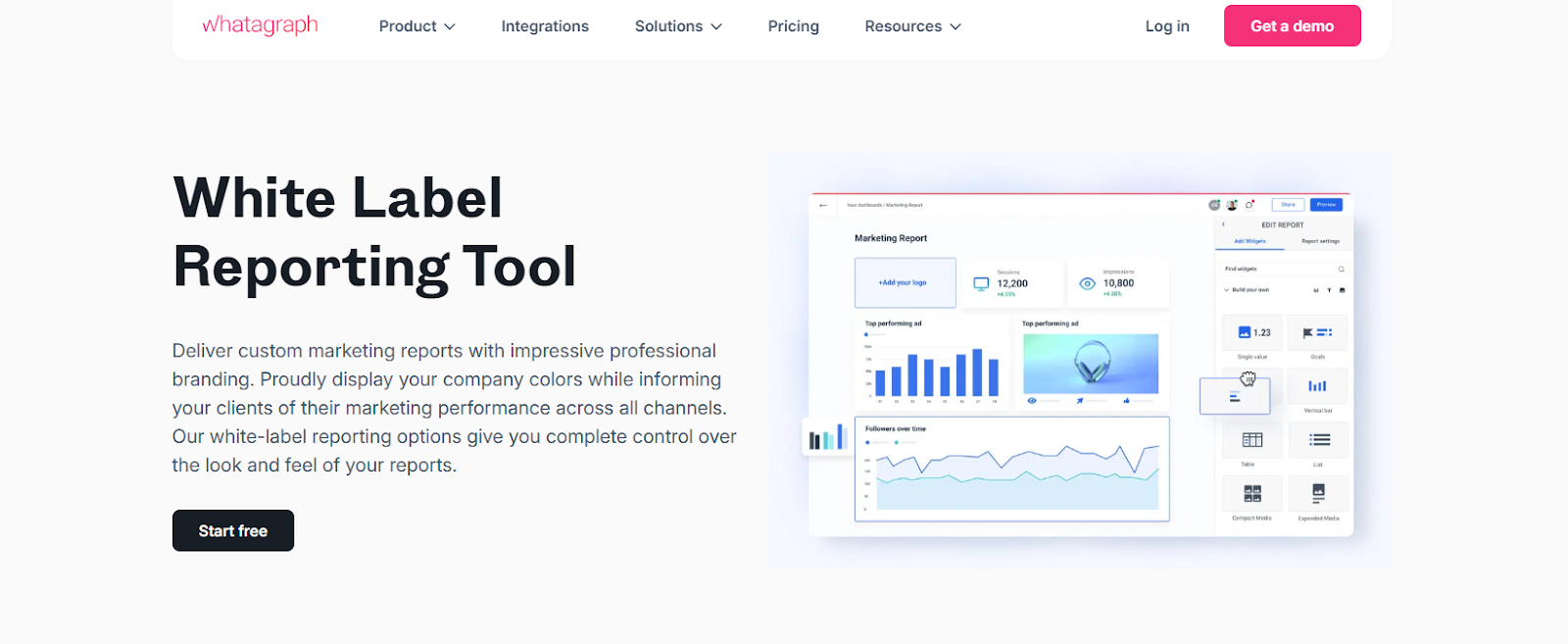Click the EDIT REPORT panel header
Image resolution: width=1568 pixels, height=644 pixels.
tap(1282, 224)
